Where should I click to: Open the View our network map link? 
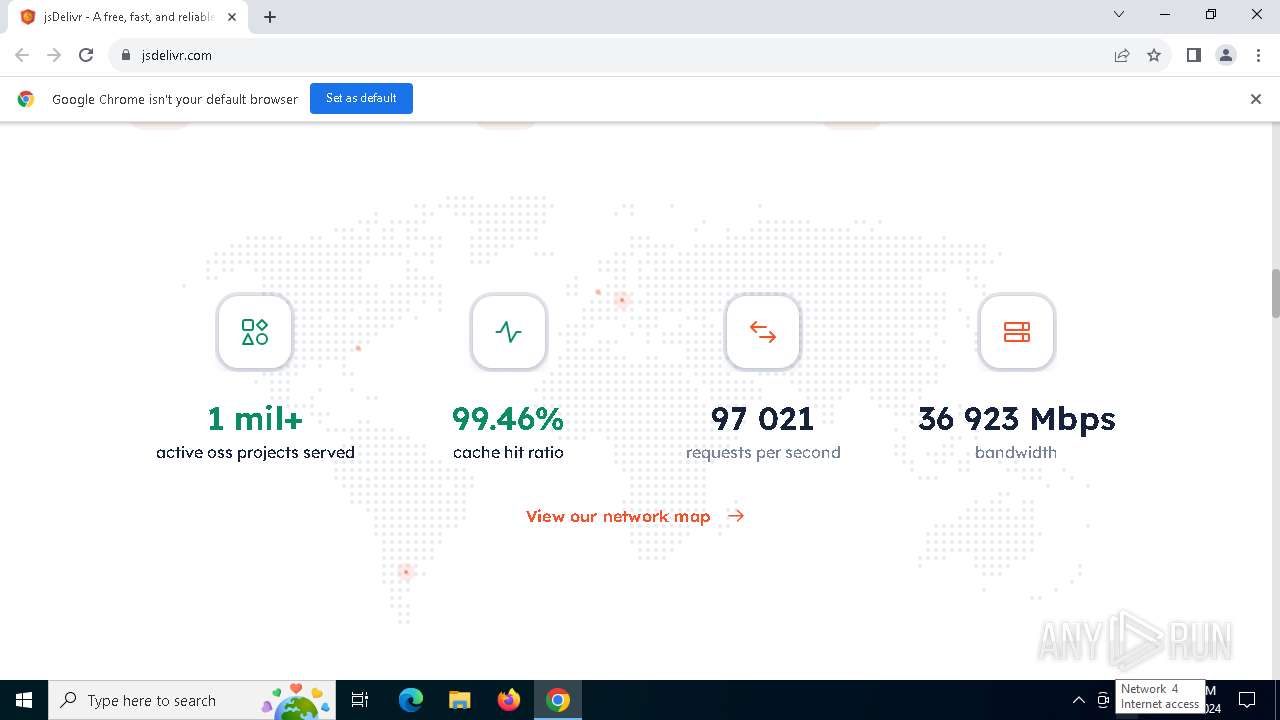[635, 516]
